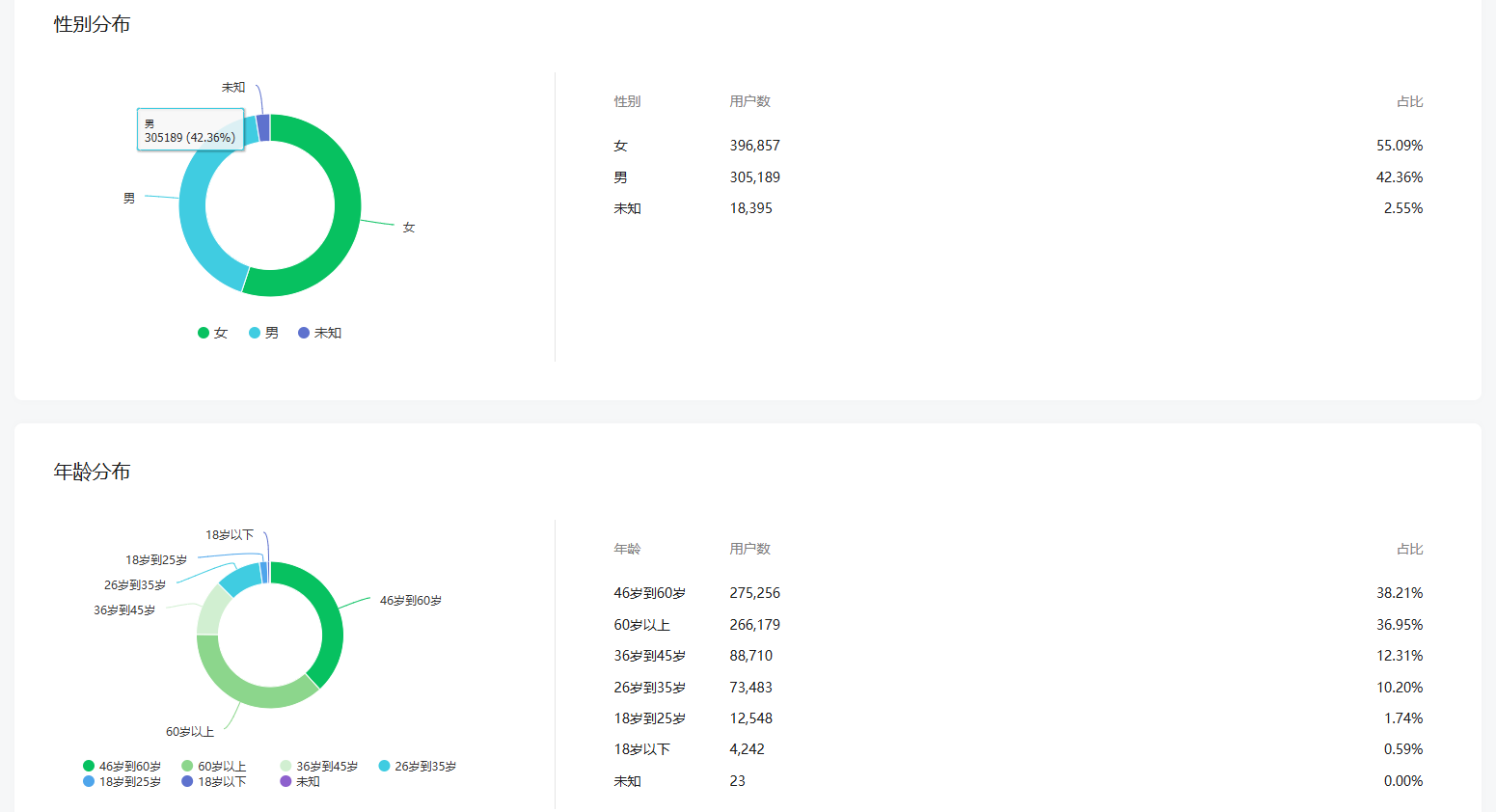The width and height of the screenshot is (1496, 812).
Task: Click the 占比 column header in gender table
Action: (1409, 101)
